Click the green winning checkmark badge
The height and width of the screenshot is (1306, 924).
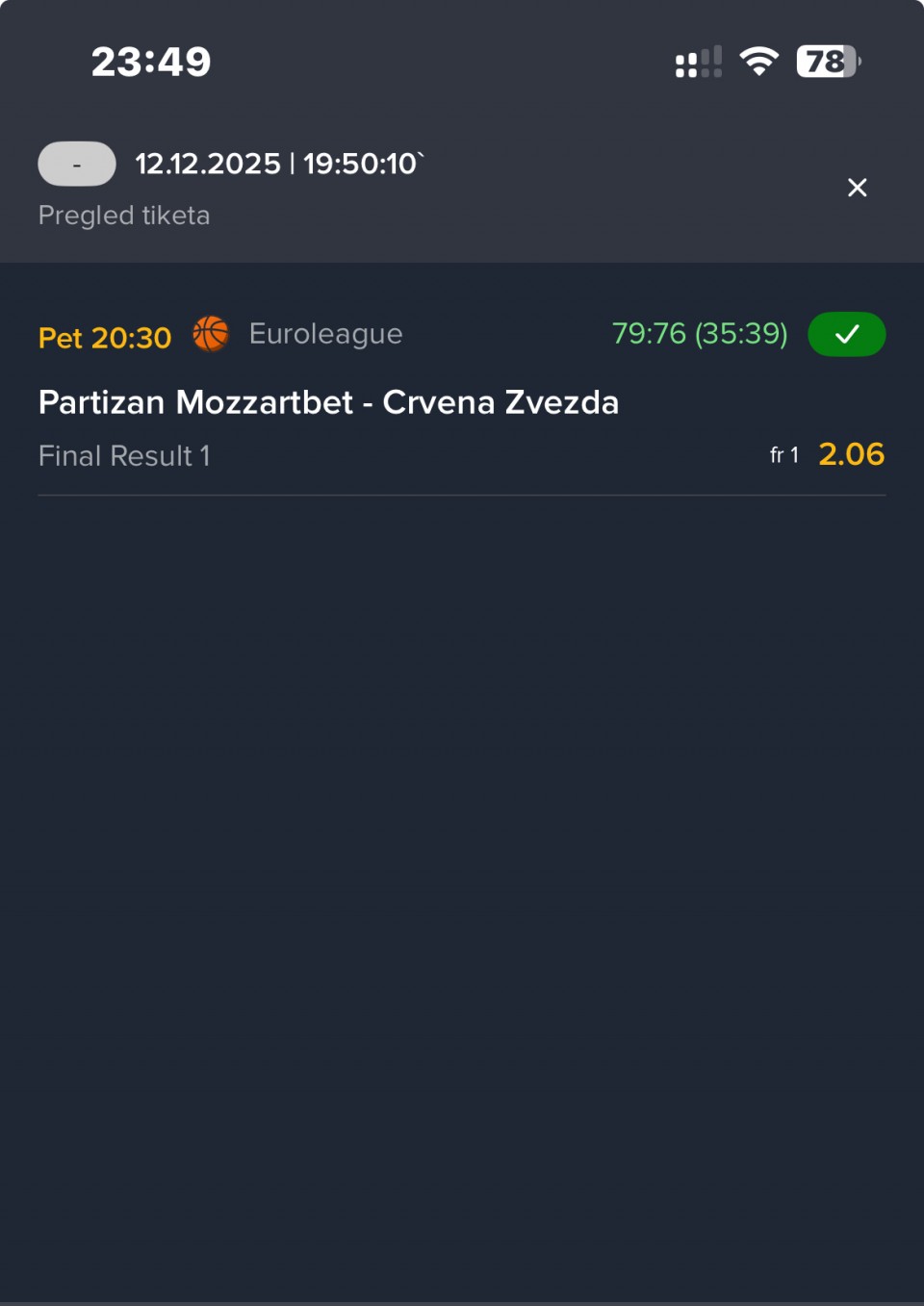click(846, 334)
